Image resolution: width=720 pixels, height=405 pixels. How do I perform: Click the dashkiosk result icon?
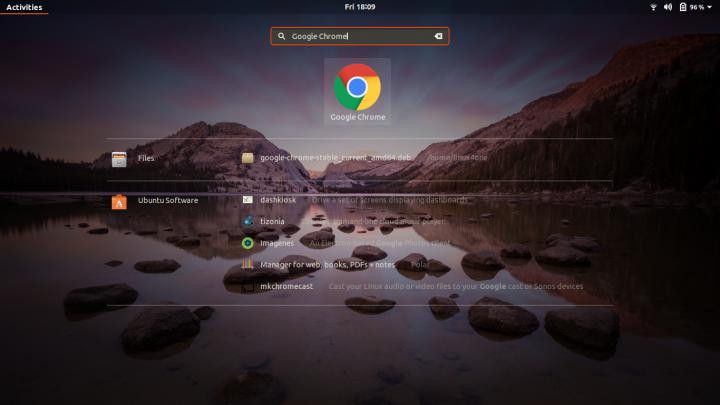click(248, 200)
